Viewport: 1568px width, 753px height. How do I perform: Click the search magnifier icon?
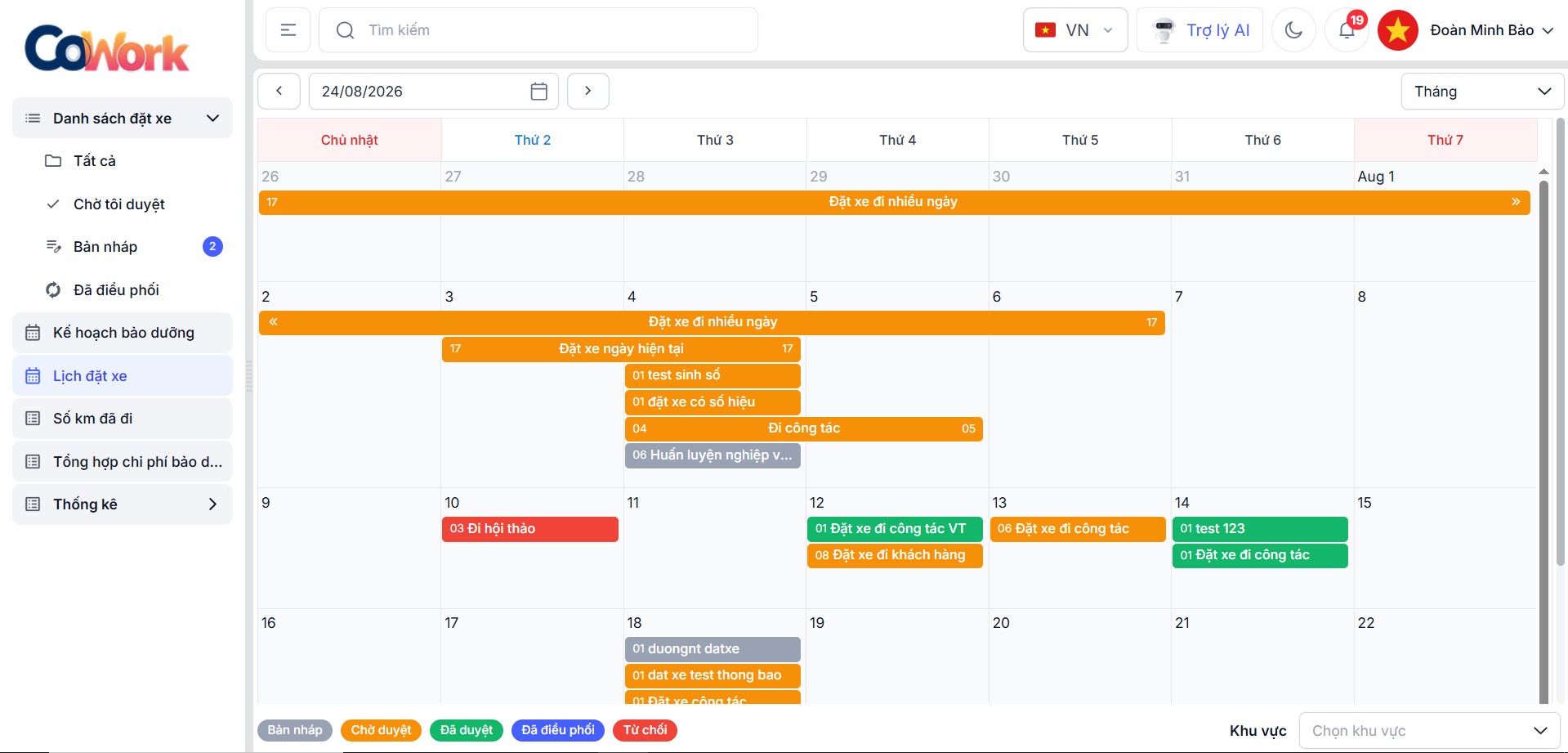coord(346,30)
